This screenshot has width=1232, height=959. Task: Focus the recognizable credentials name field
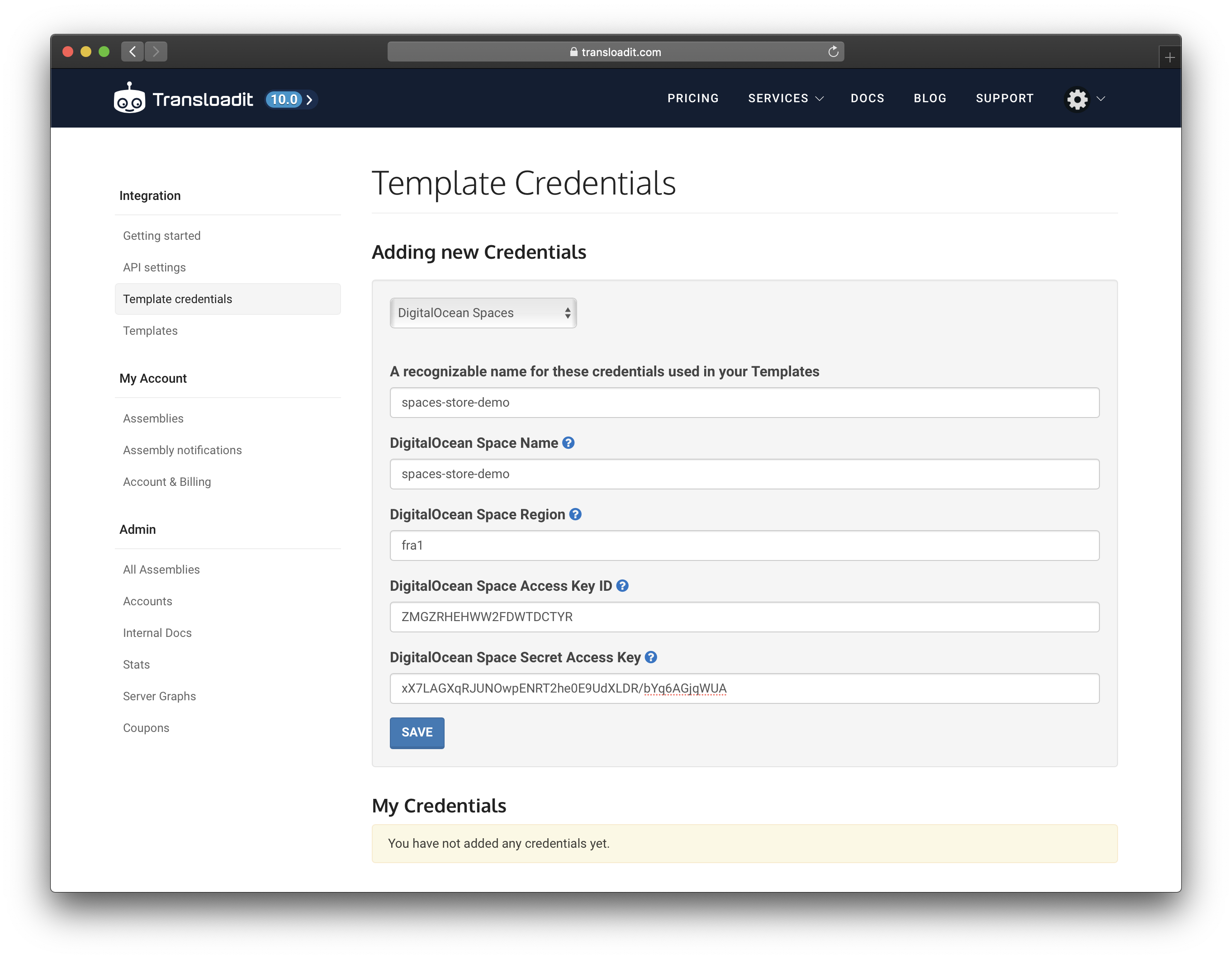(744, 402)
